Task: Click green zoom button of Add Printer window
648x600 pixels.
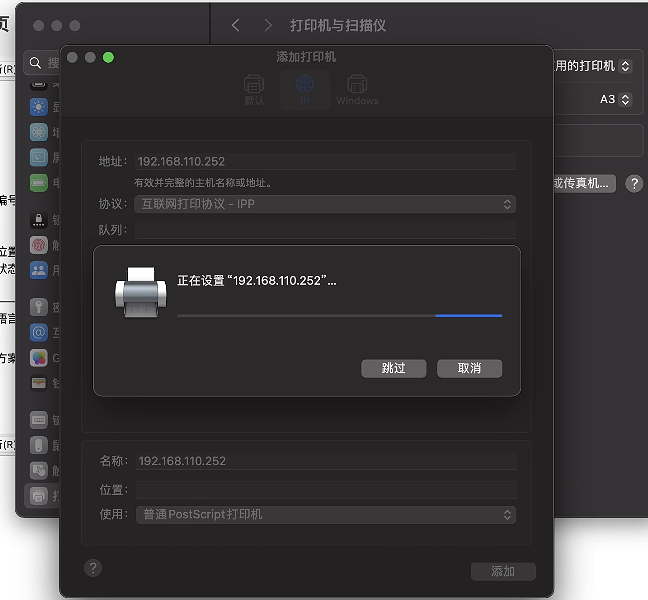Action: click(x=108, y=57)
